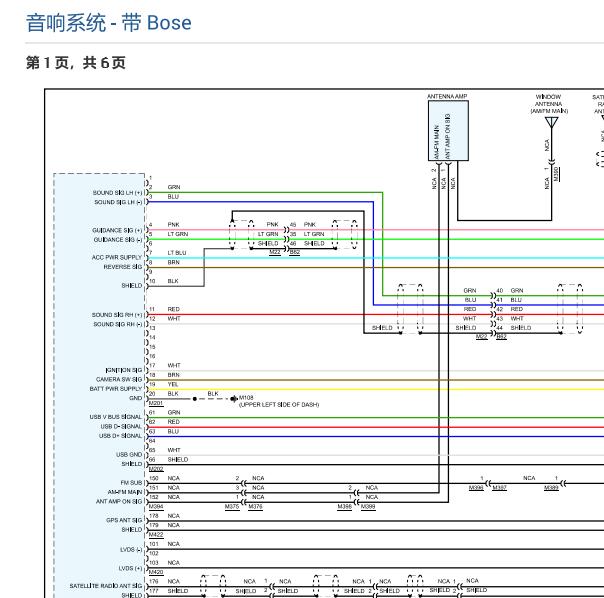Select the 'USB D- SIGNAL' terminal label

tap(121, 427)
